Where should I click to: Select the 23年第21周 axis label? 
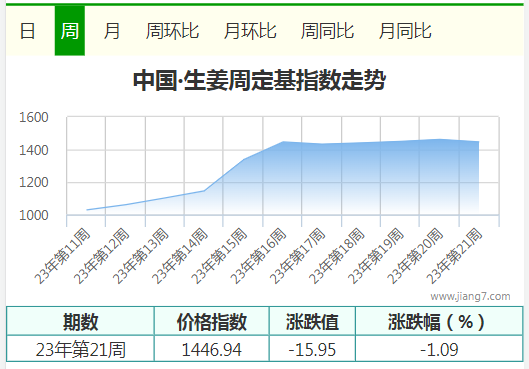454,256
